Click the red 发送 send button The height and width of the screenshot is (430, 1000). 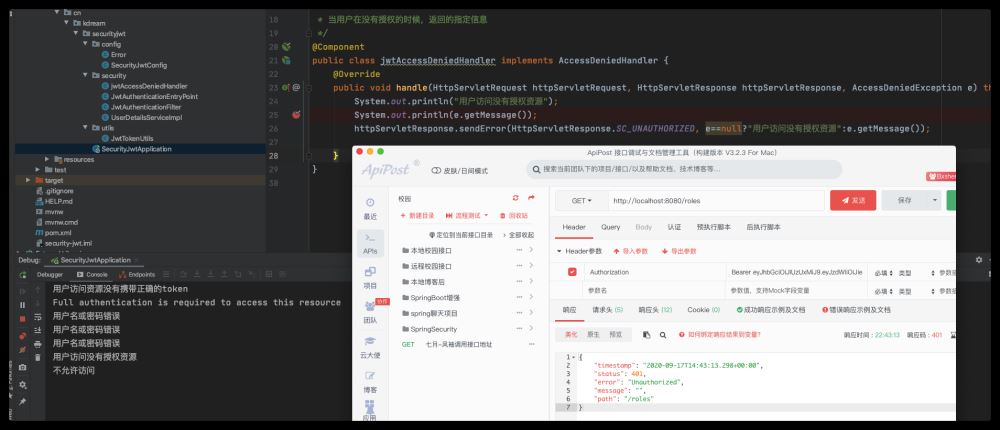point(853,200)
